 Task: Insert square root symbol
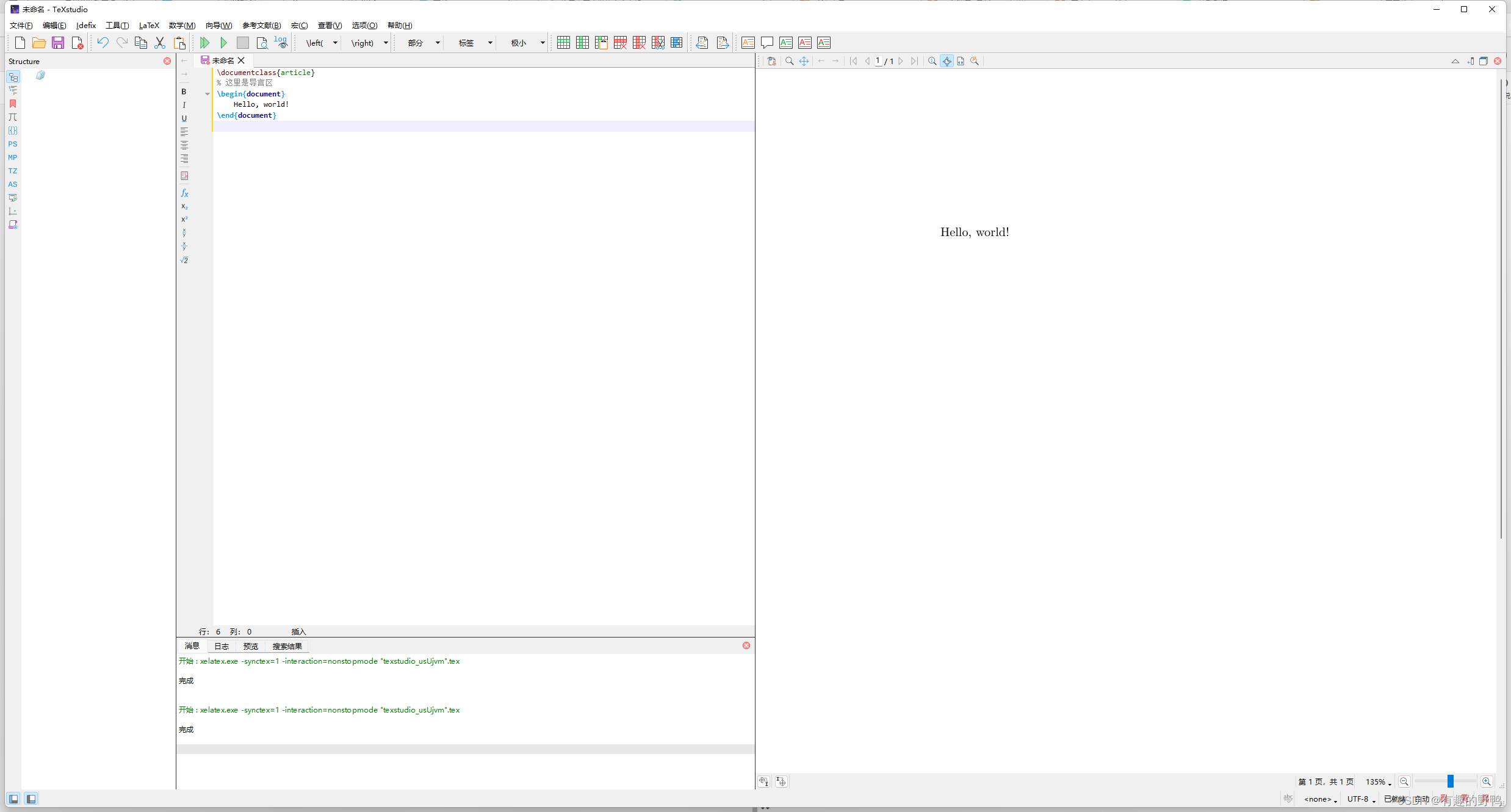[184, 260]
